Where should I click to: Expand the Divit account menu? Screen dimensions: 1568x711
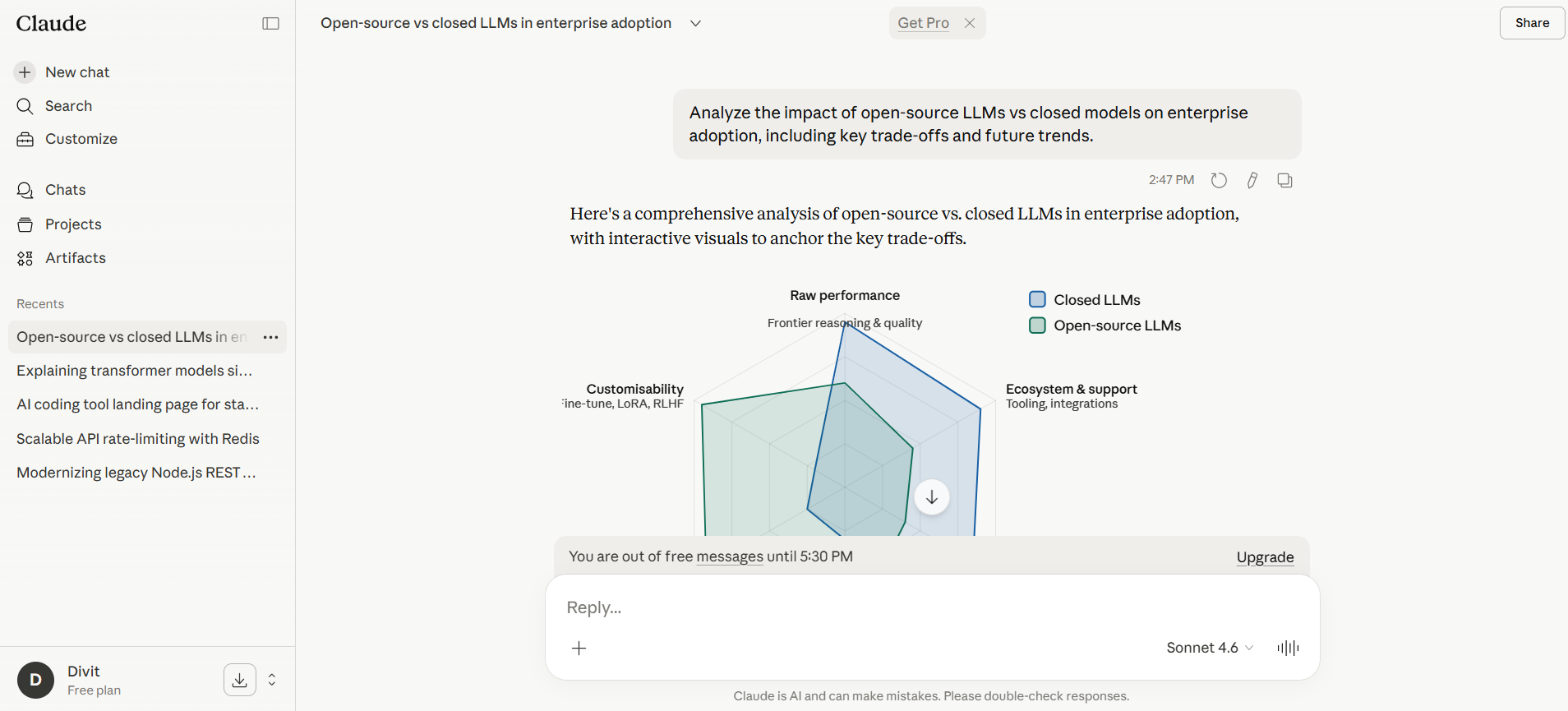[x=272, y=680]
